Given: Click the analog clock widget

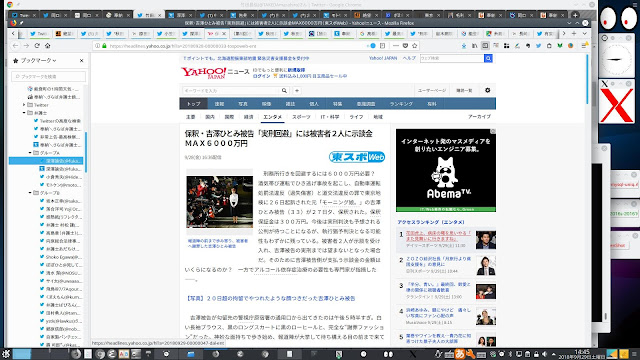Looking at the screenshot, I should [616, 60].
